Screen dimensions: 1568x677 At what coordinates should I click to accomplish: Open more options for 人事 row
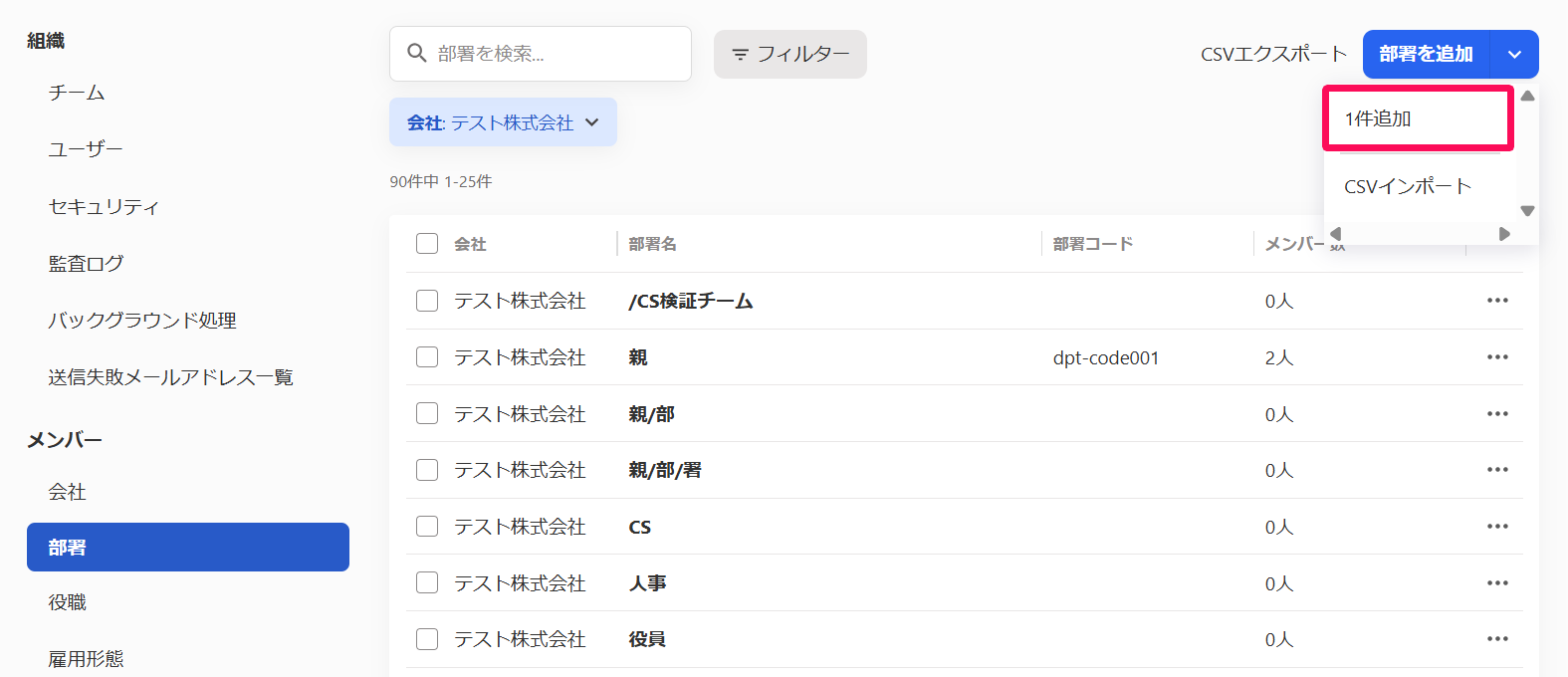click(x=1497, y=583)
